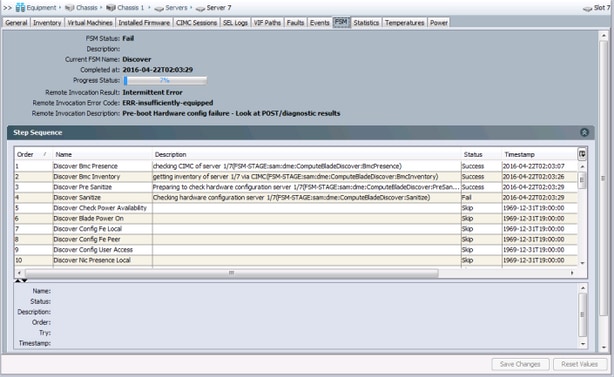Select the Discover Pre Sanitize row
Image resolution: width=614 pixels, height=377 pixels.
click(x=296, y=187)
